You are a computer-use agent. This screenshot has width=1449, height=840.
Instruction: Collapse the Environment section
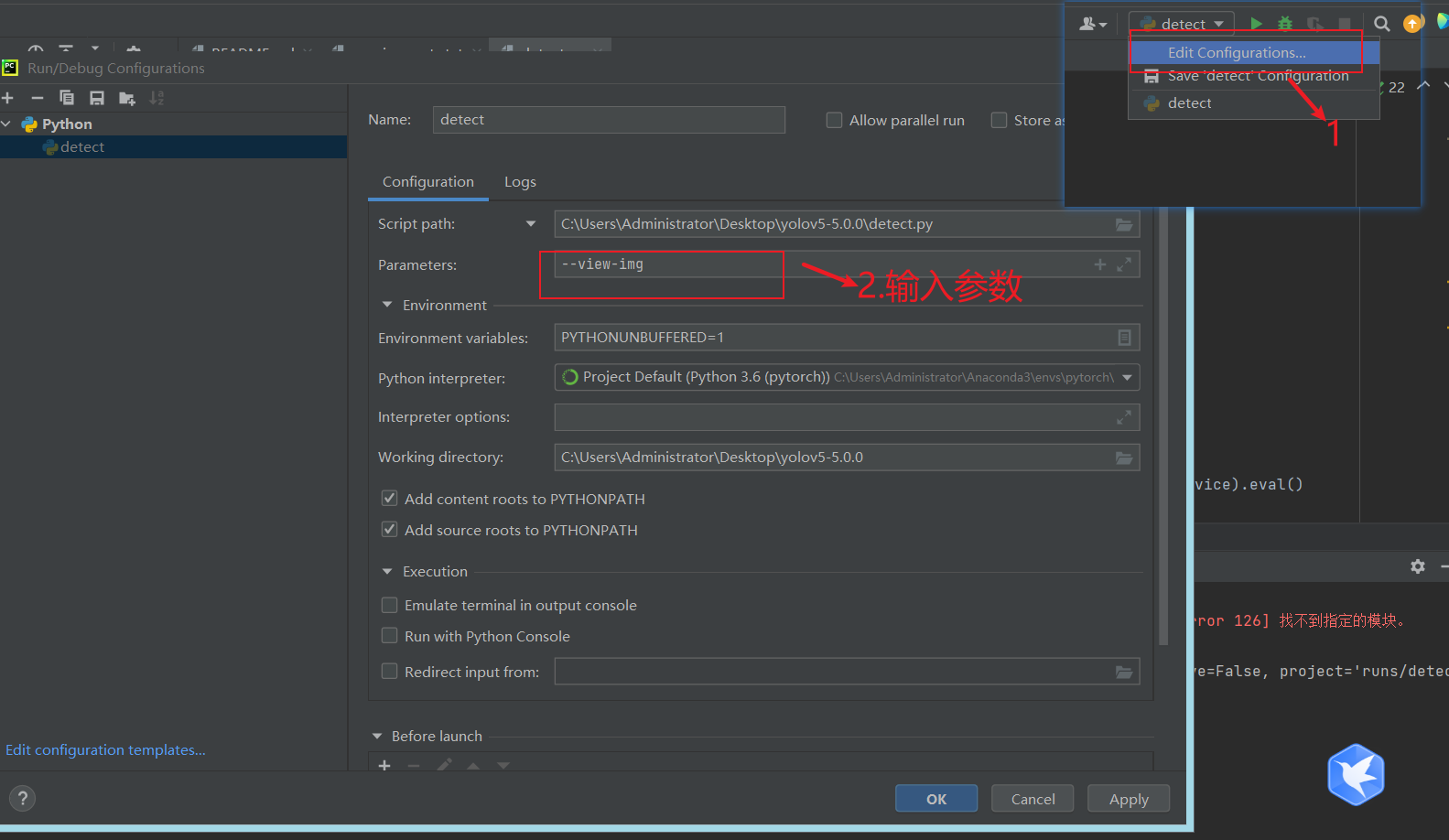click(387, 305)
